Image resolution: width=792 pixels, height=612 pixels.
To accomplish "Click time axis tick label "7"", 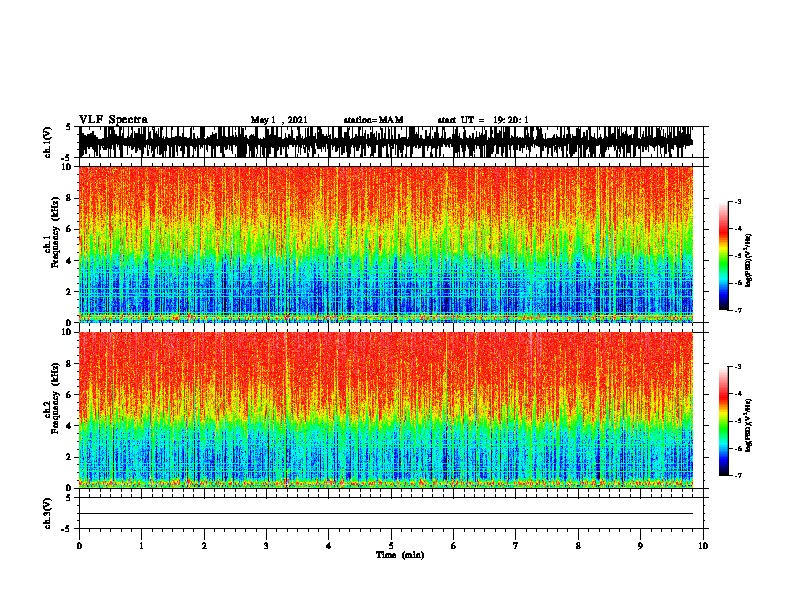I will 516,546.
